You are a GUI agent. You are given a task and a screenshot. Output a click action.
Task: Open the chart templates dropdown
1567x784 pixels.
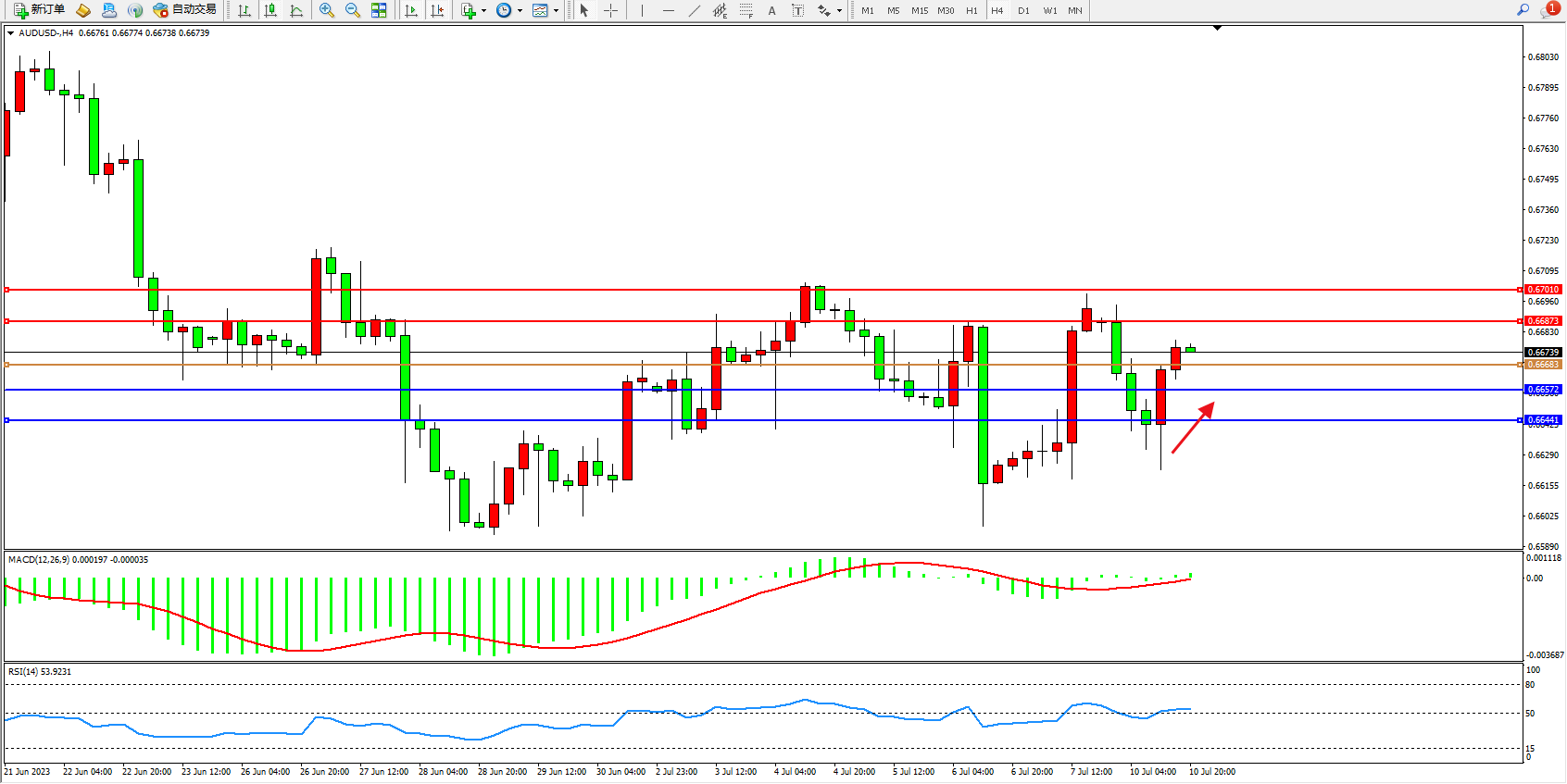[545, 10]
